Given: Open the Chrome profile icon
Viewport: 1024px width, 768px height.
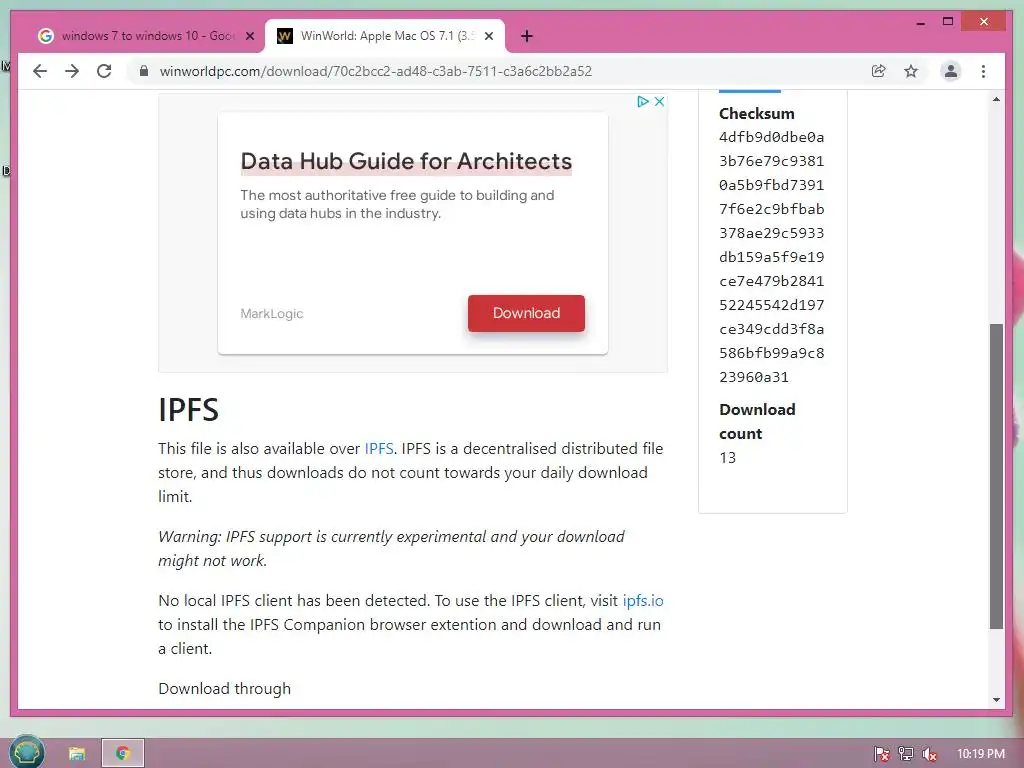Looking at the screenshot, I should click(x=951, y=71).
